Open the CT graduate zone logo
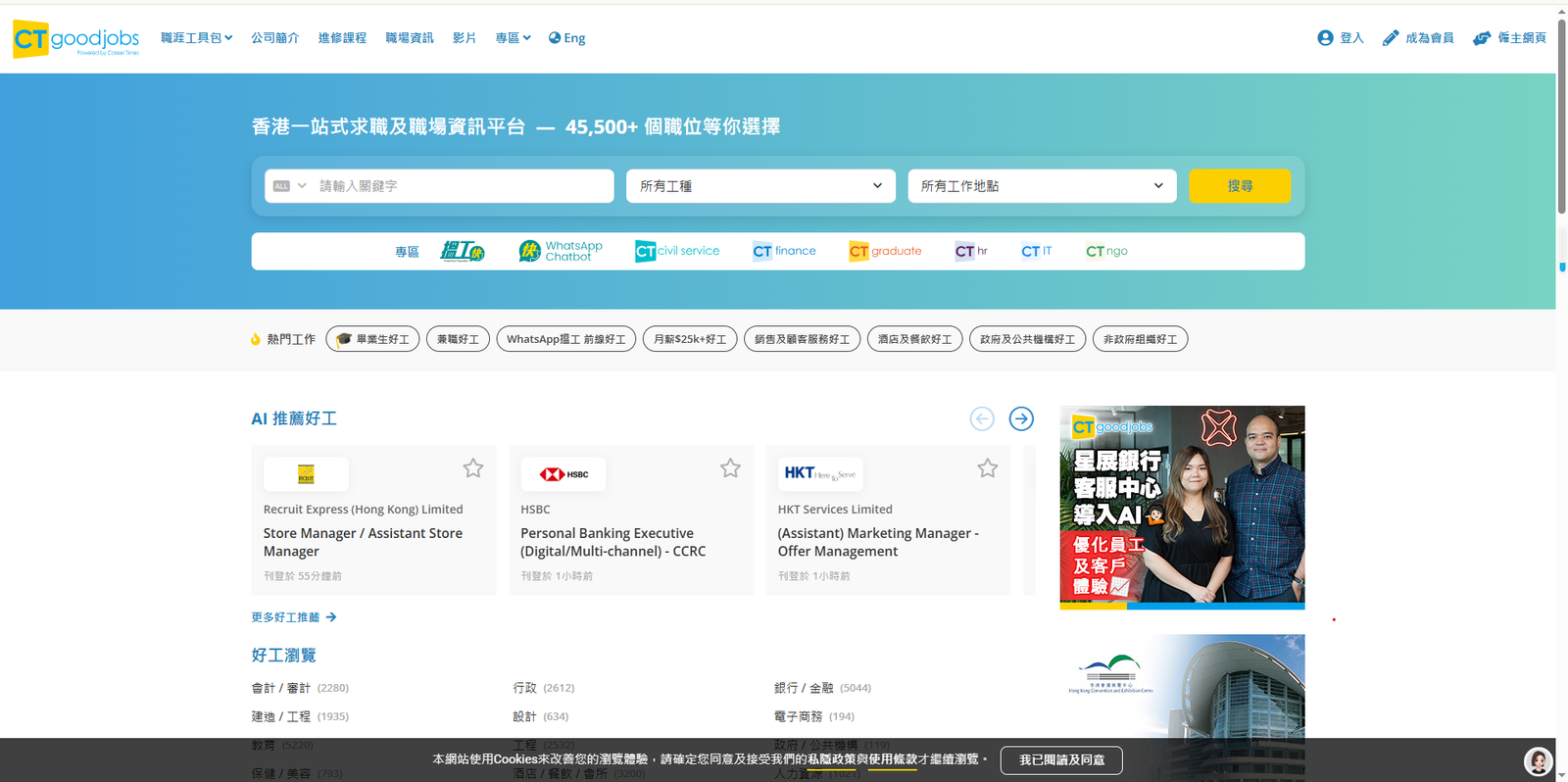1568x782 pixels. [x=885, y=251]
